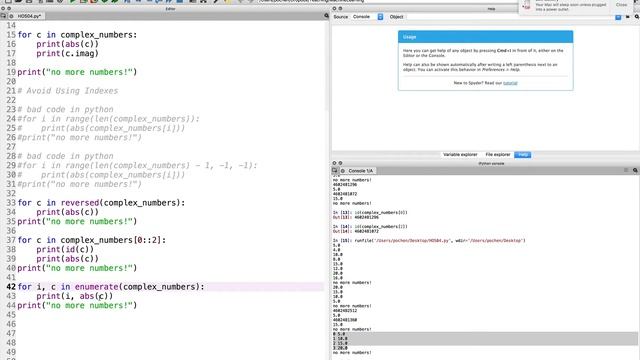The image size is (640, 360).
Task: Click line number 46 in editor gutter
Action: coord(11,324)
